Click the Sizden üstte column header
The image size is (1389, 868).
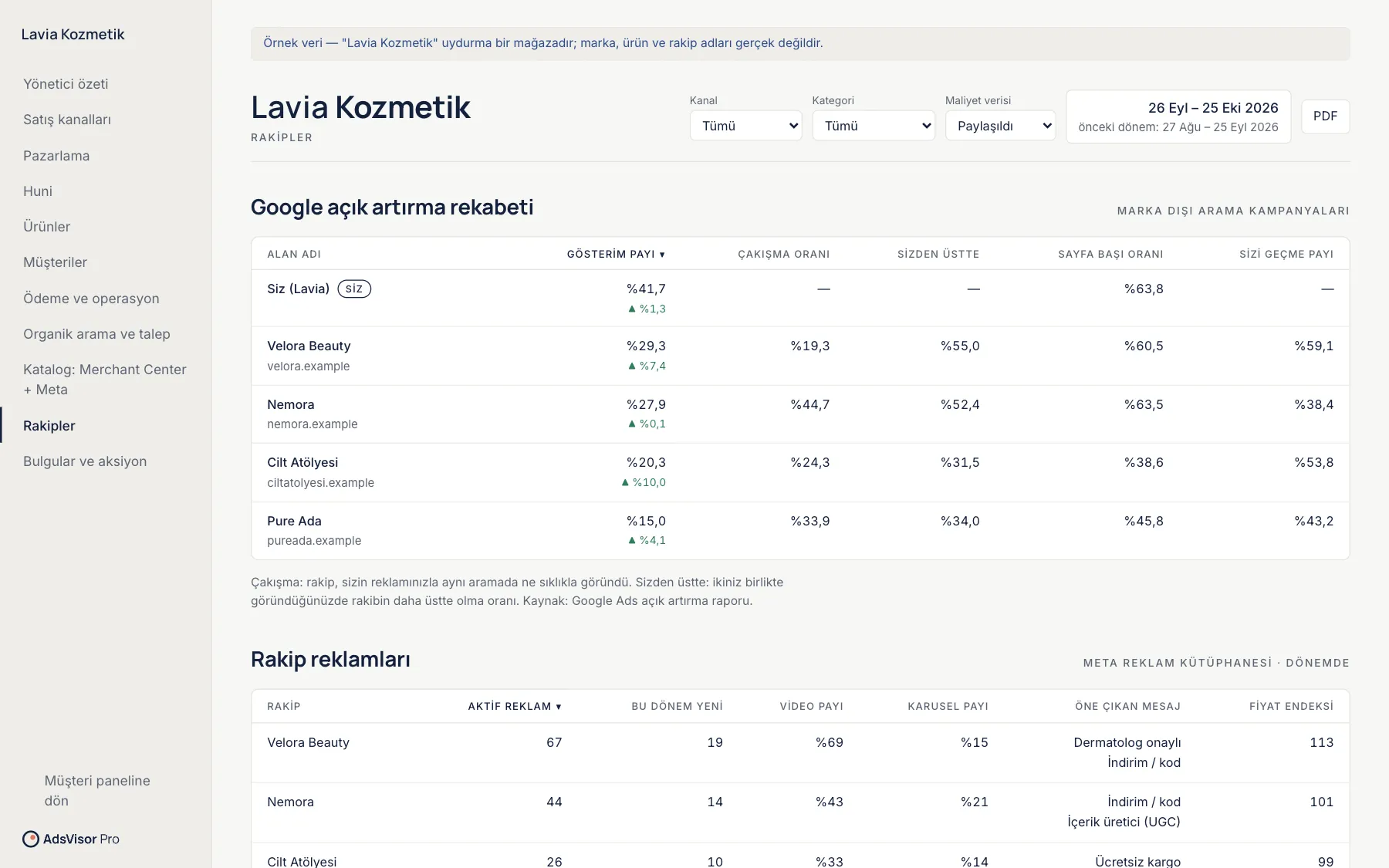pyautogui.click(x=938, y=254)
